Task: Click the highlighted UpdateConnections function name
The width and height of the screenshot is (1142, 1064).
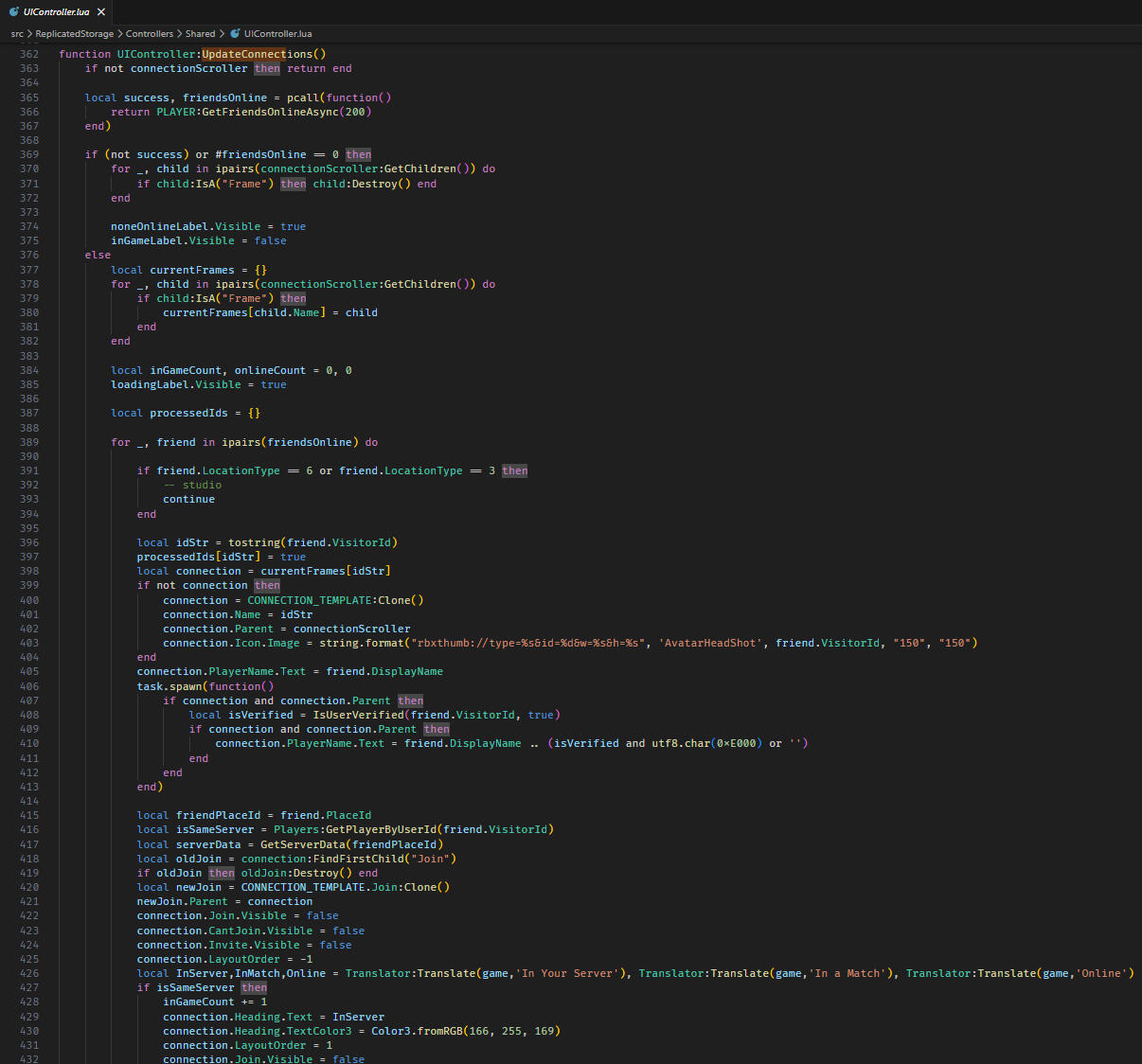Action: coord(257,54)
